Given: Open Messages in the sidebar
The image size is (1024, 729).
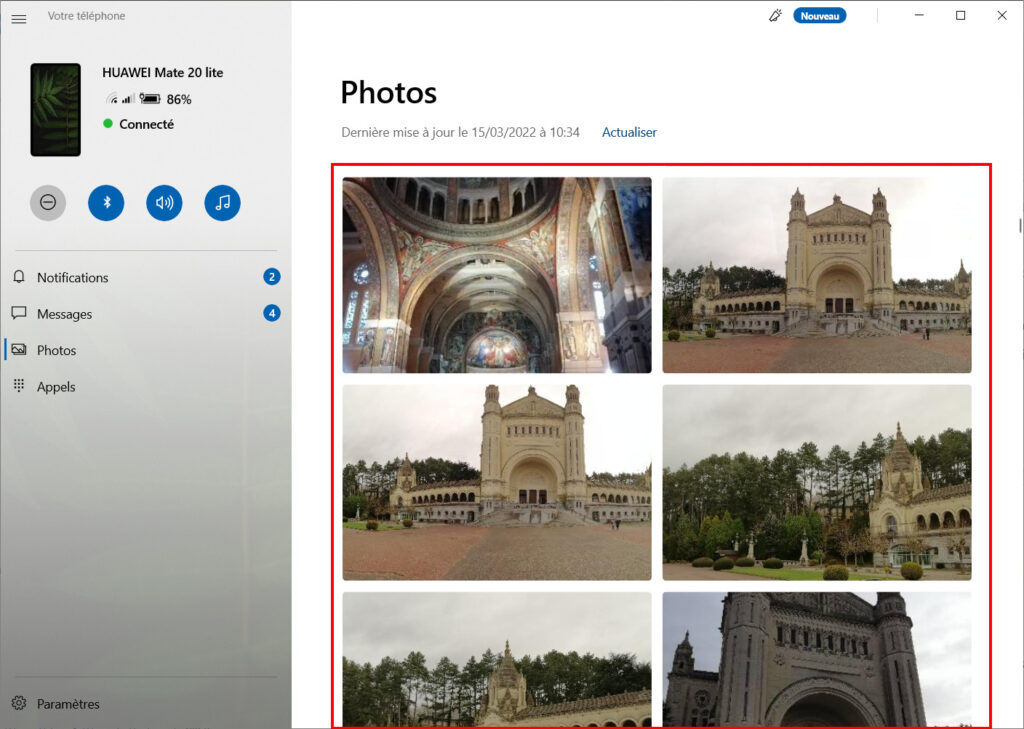Looking at the screenshot, I should (146, 314).
